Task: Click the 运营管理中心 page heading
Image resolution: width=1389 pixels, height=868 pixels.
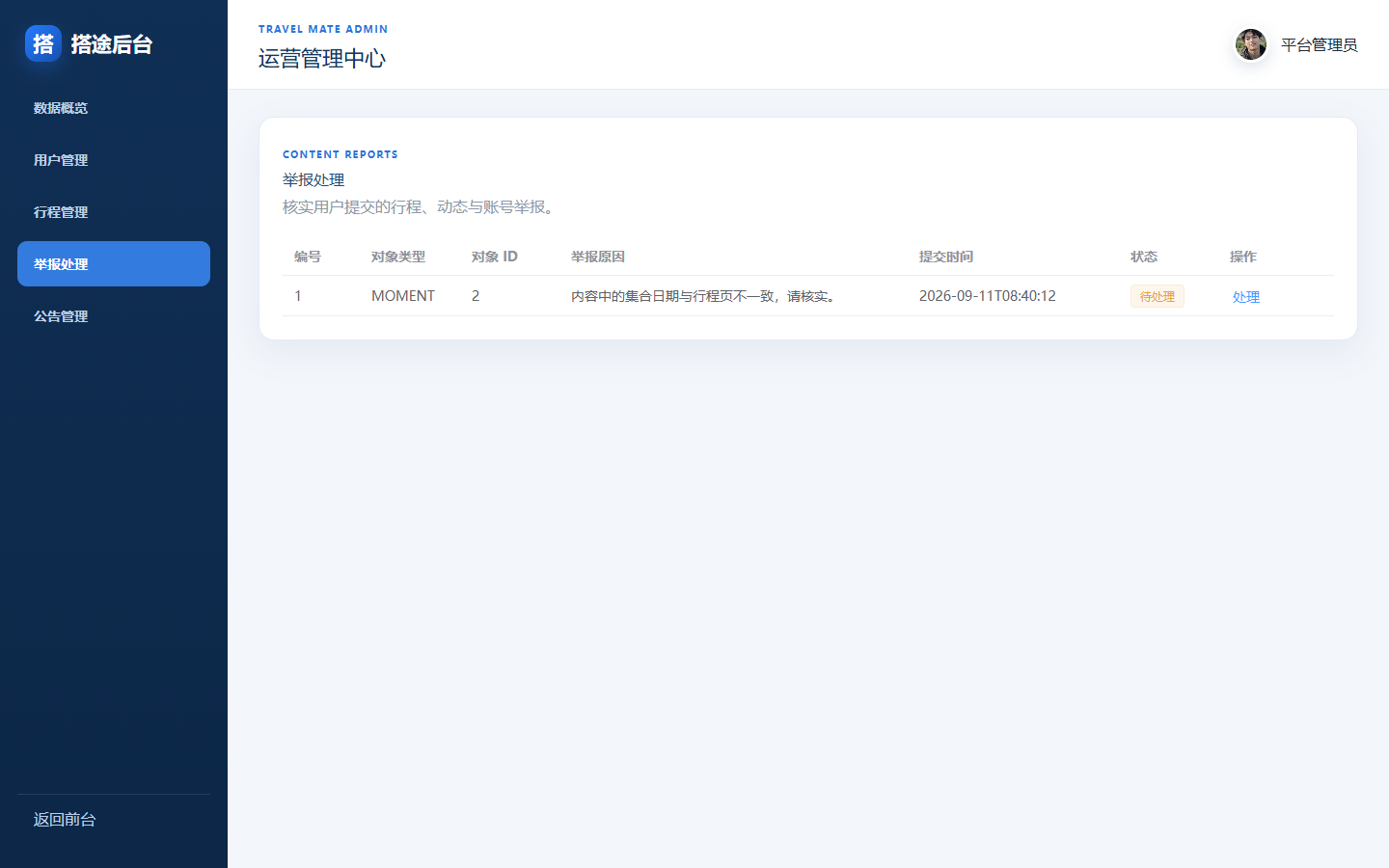Action: (x=322, y=59)
